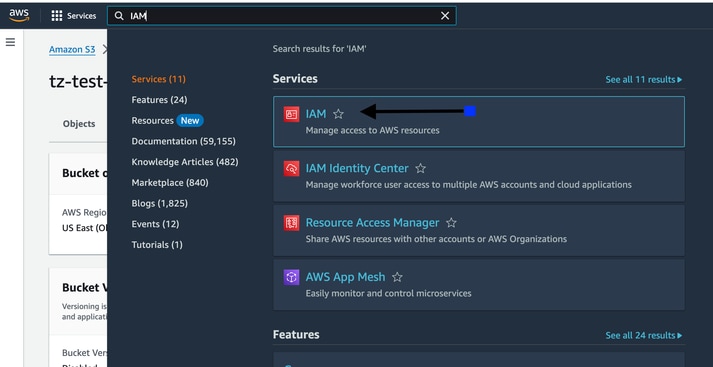Click the Resource Access Manager service icon
Screen dimensions: 713x367
291,223
